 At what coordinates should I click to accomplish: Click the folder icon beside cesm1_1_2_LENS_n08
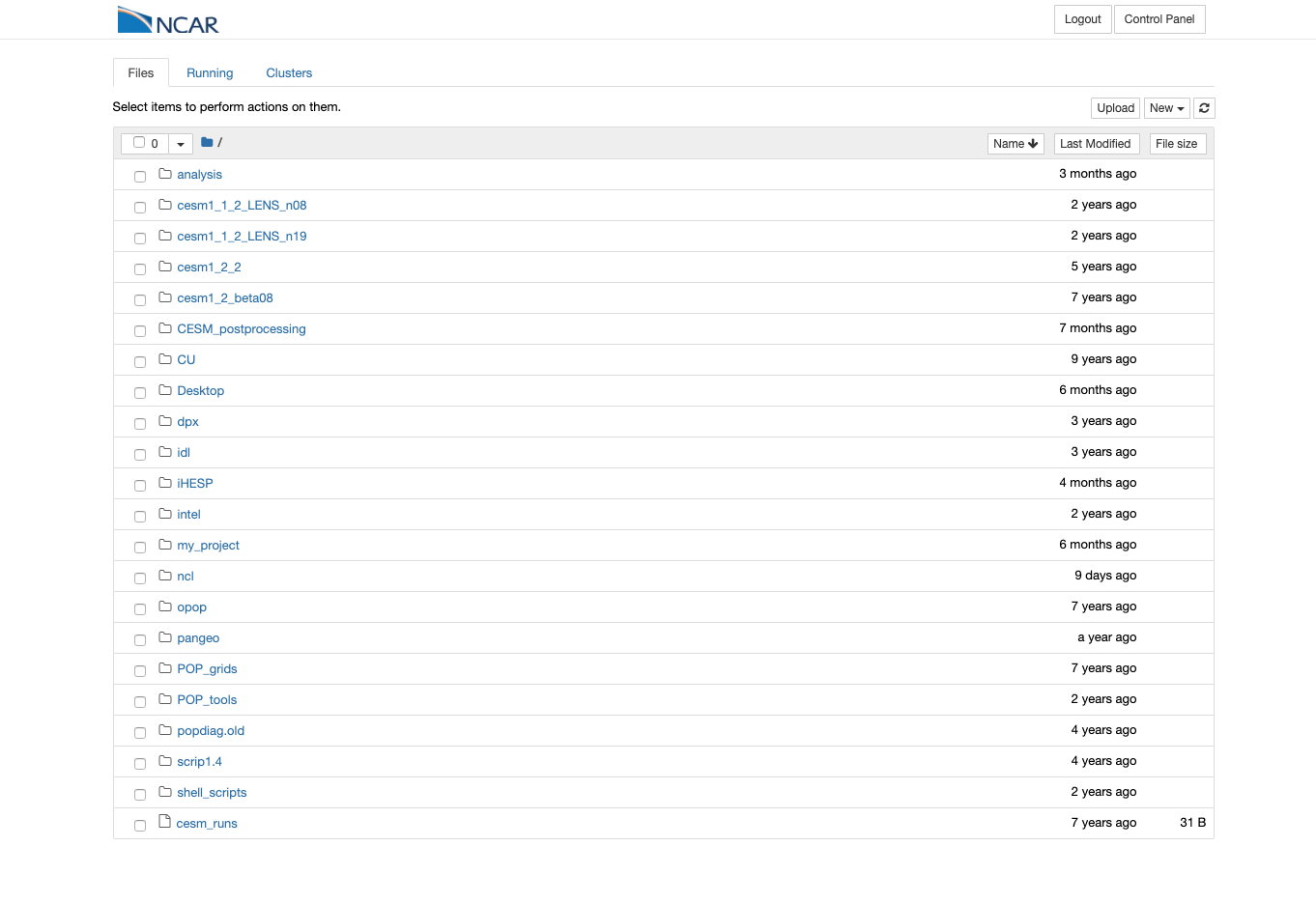point(165,205)
